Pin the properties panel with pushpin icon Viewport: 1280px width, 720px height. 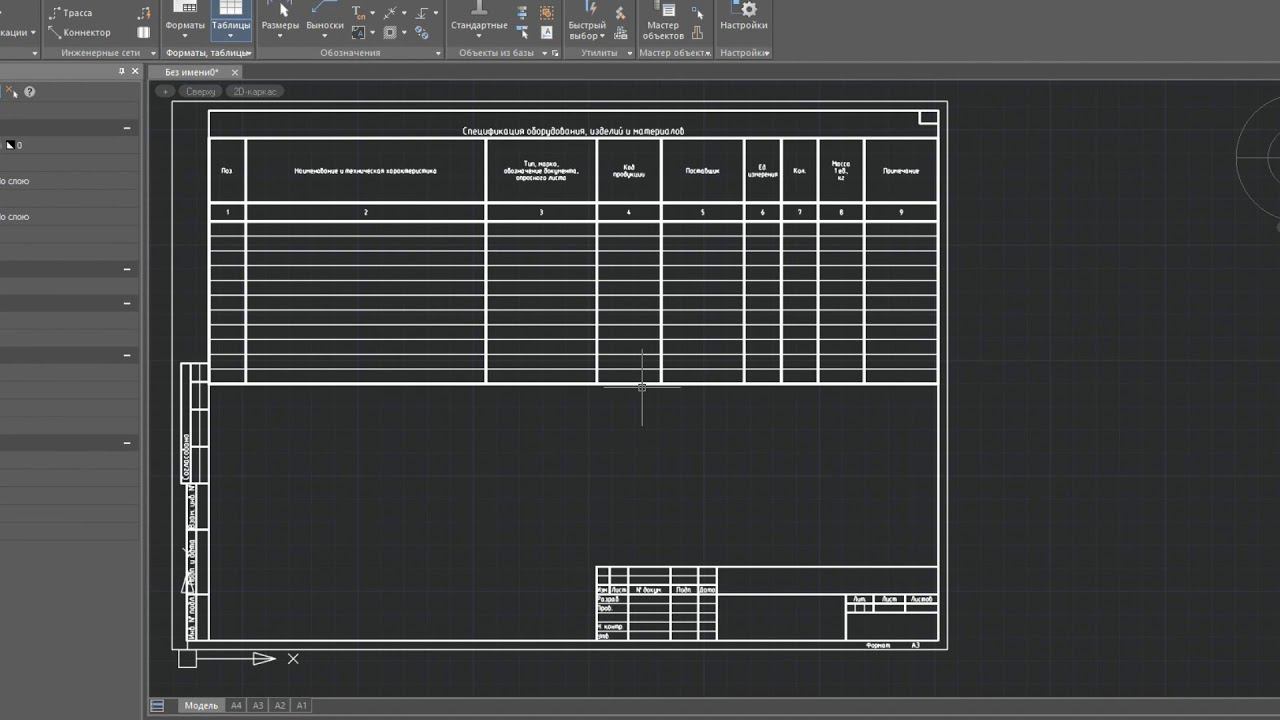pos(122,72)
